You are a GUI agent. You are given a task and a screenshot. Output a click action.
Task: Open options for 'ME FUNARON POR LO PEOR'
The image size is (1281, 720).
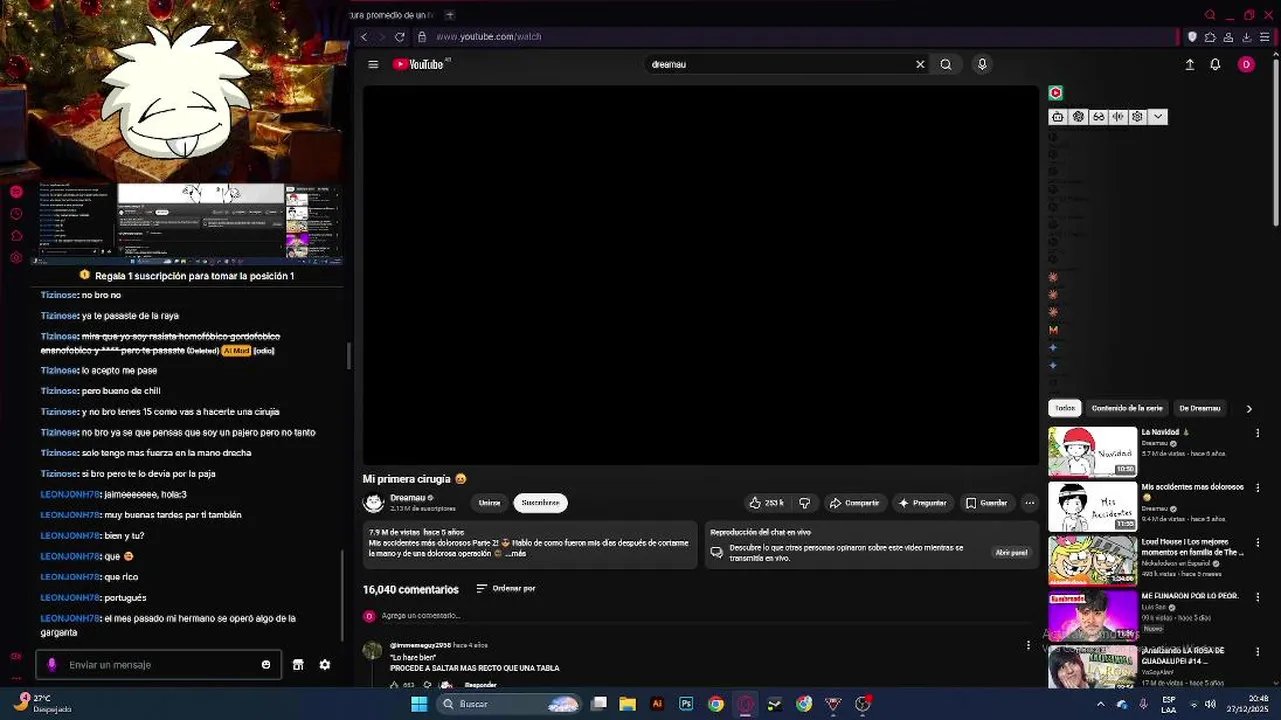tap(1258, 597)
